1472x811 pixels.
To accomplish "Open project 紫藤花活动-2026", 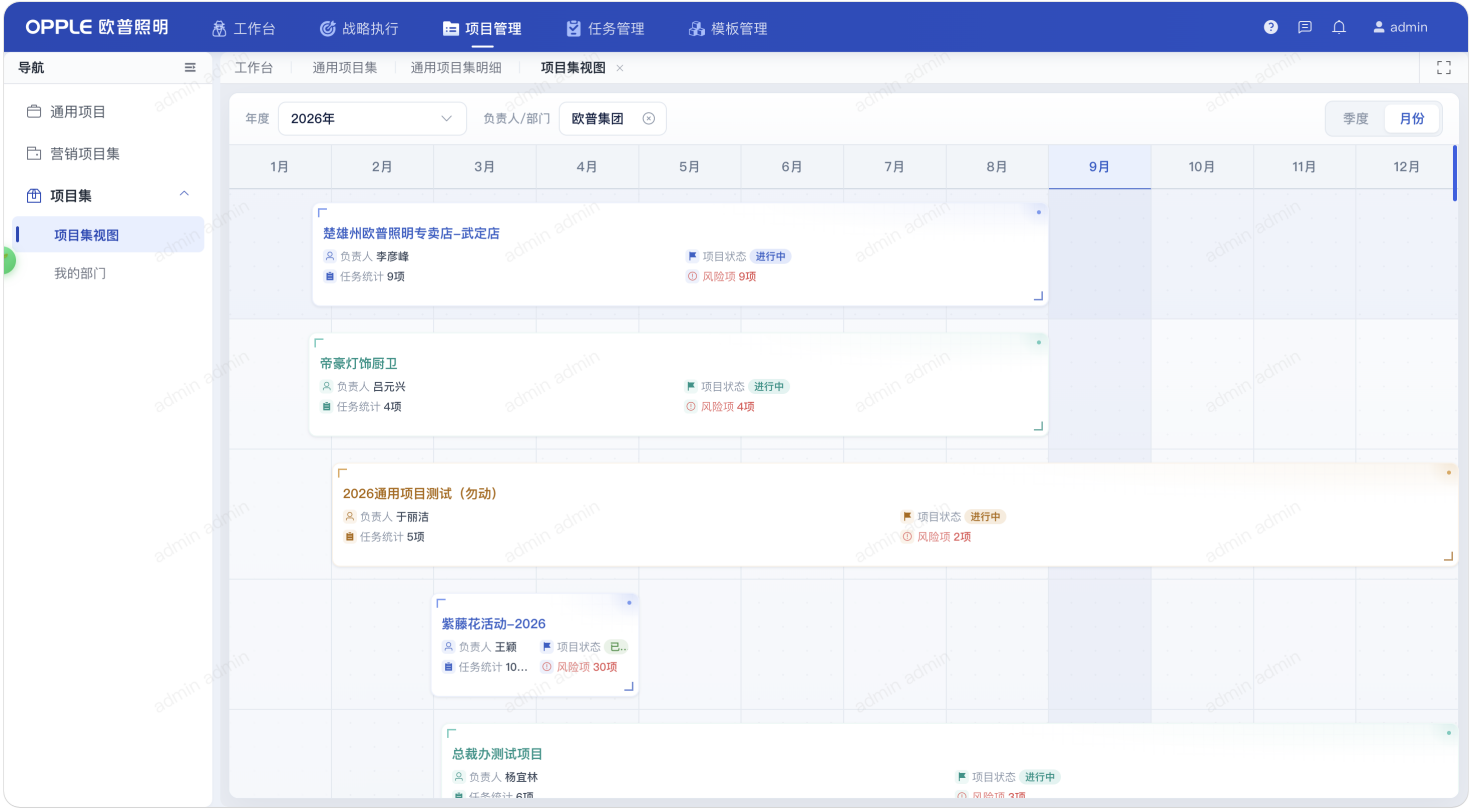I will [x=494, y=624].
